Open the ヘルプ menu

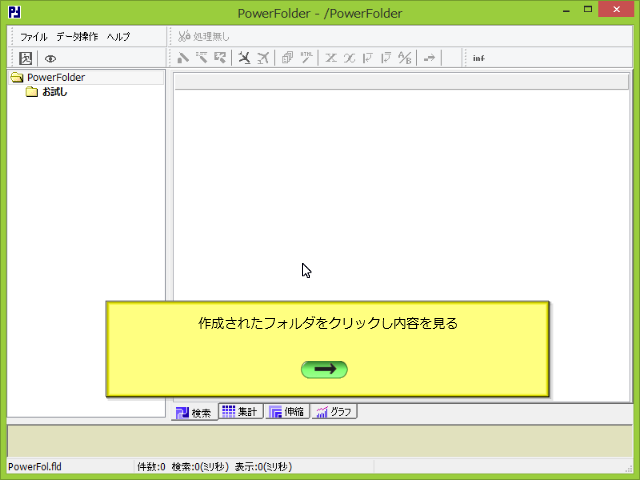(118, 37)
